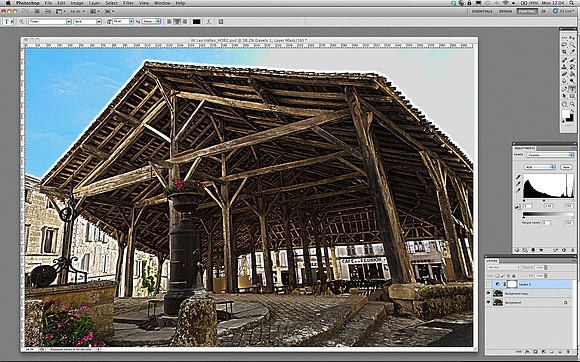Toggle lock position in Layers

(x=508, y=276)
